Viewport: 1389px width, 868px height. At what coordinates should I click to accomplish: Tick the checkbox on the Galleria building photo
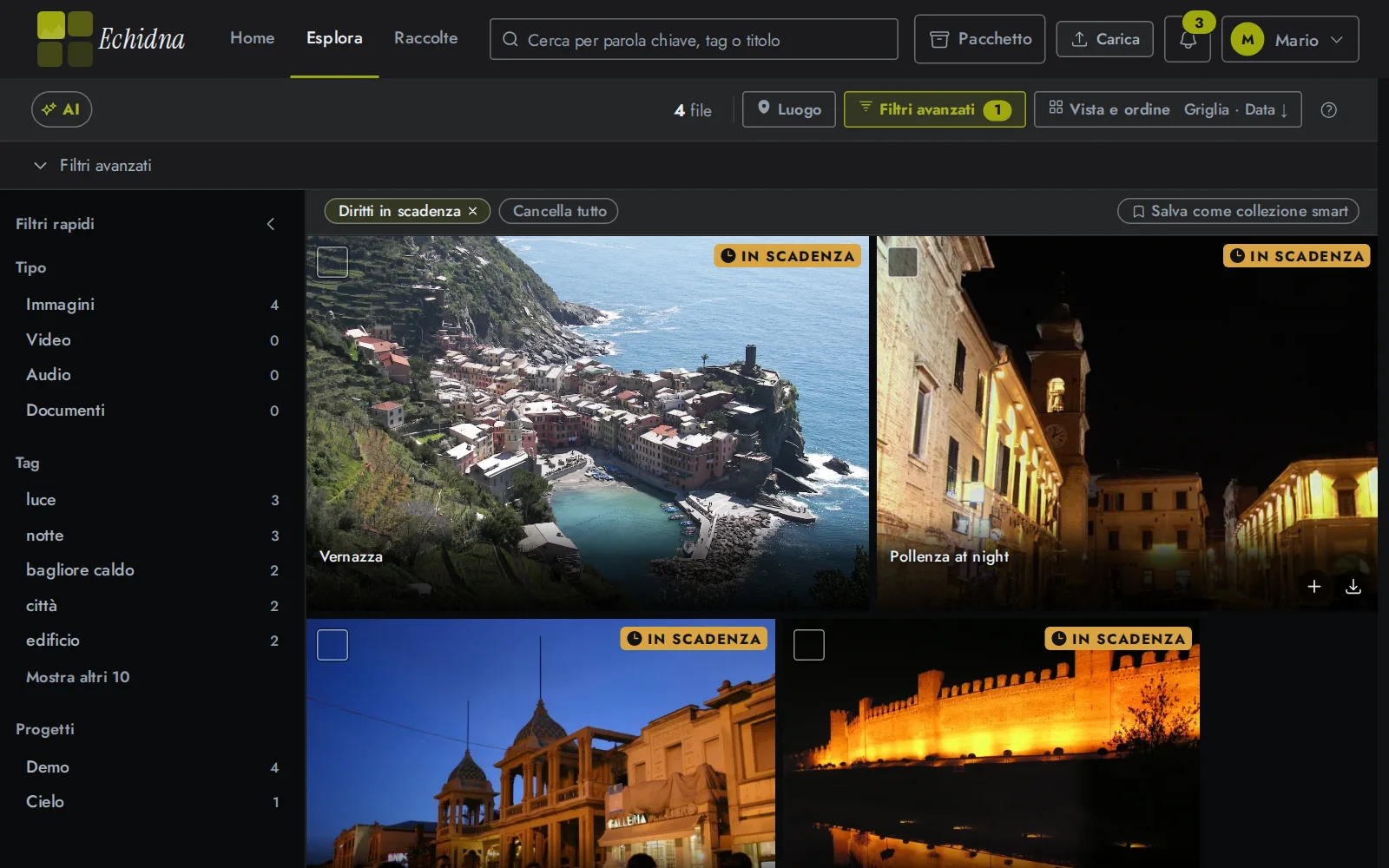point(332,645)
